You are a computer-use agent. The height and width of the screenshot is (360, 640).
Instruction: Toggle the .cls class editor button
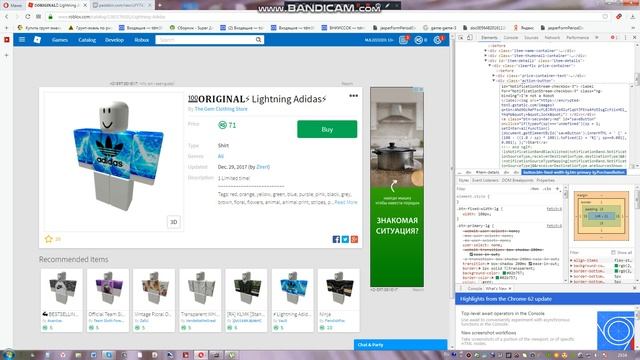tap(547, 189)
